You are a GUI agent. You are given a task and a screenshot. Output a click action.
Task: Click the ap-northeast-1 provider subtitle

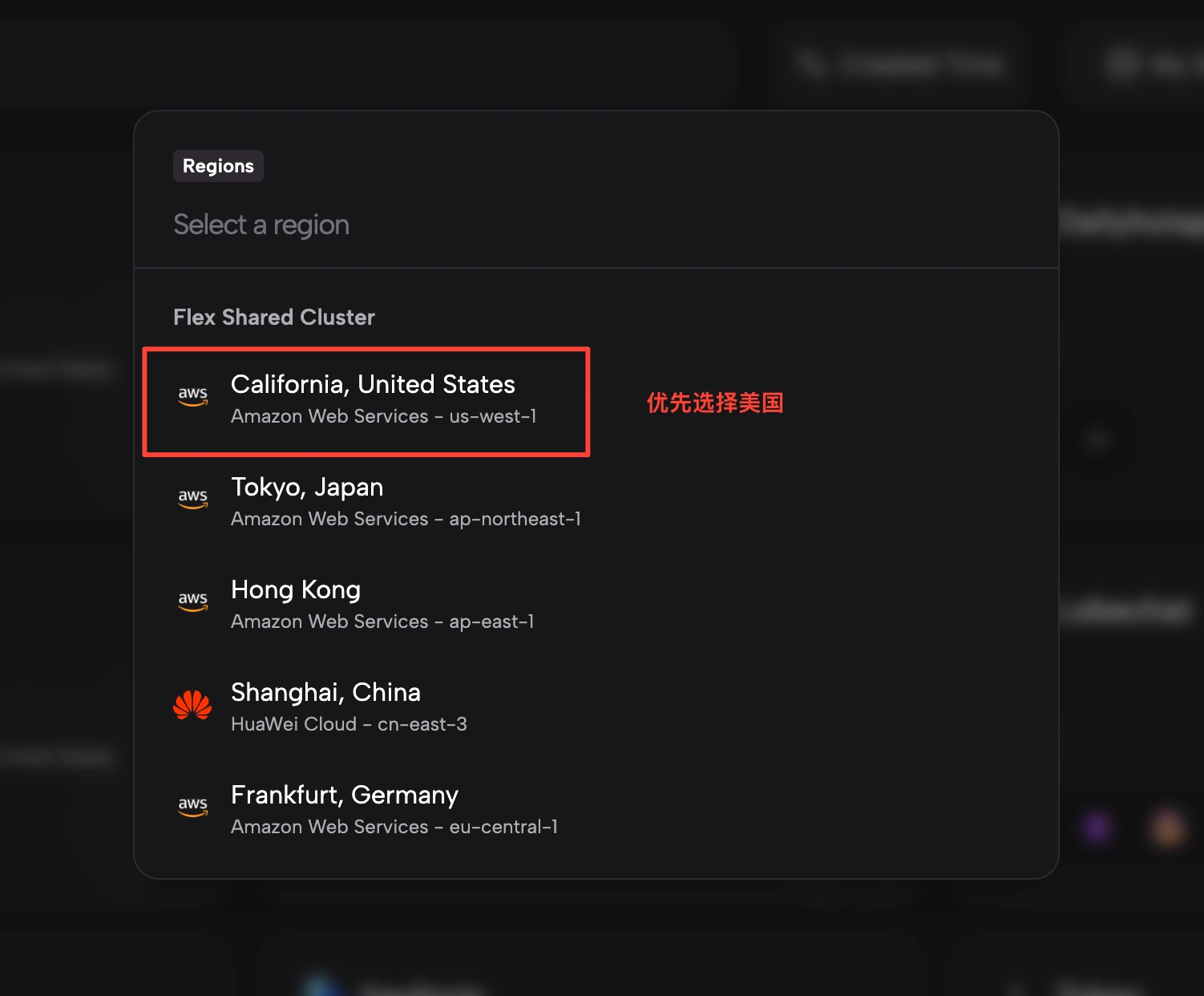click(406, 519)
